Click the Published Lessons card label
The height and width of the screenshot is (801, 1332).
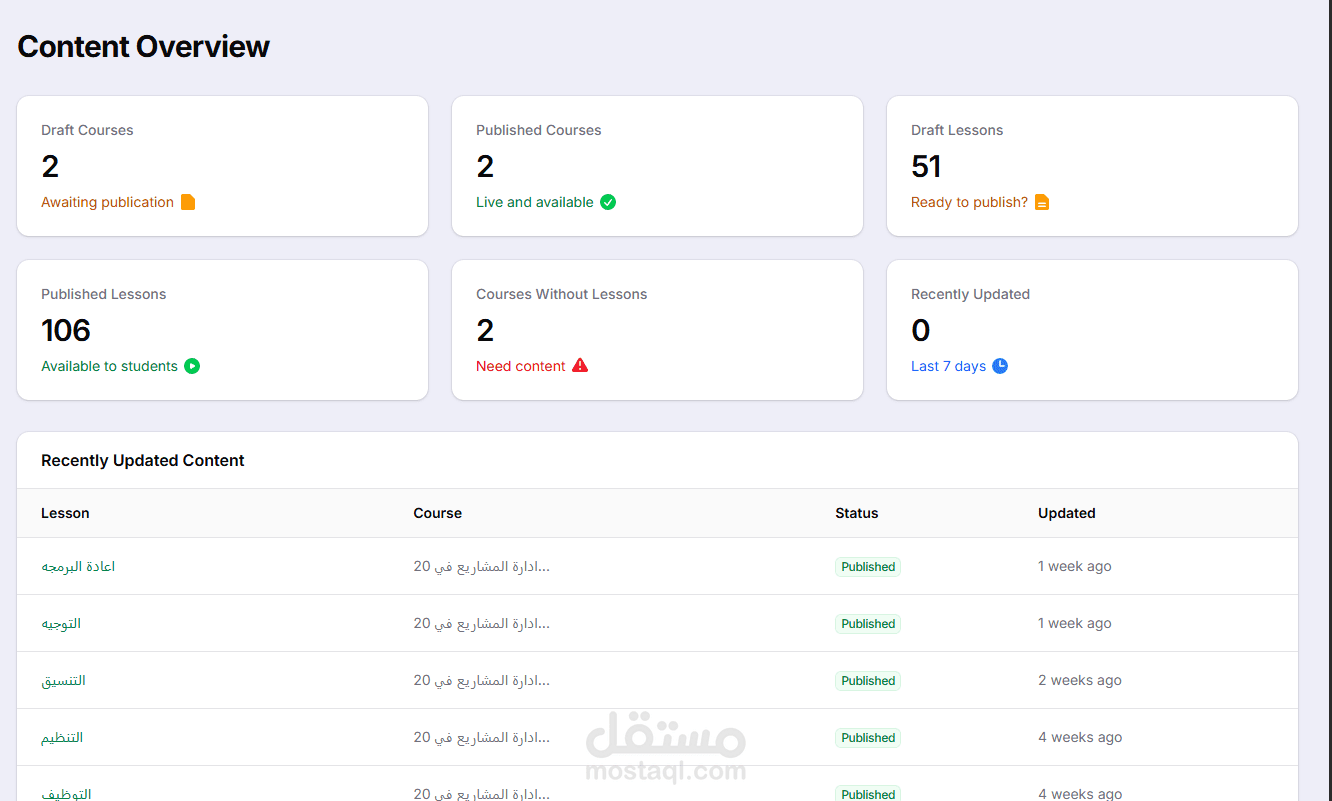coord(104,294)
